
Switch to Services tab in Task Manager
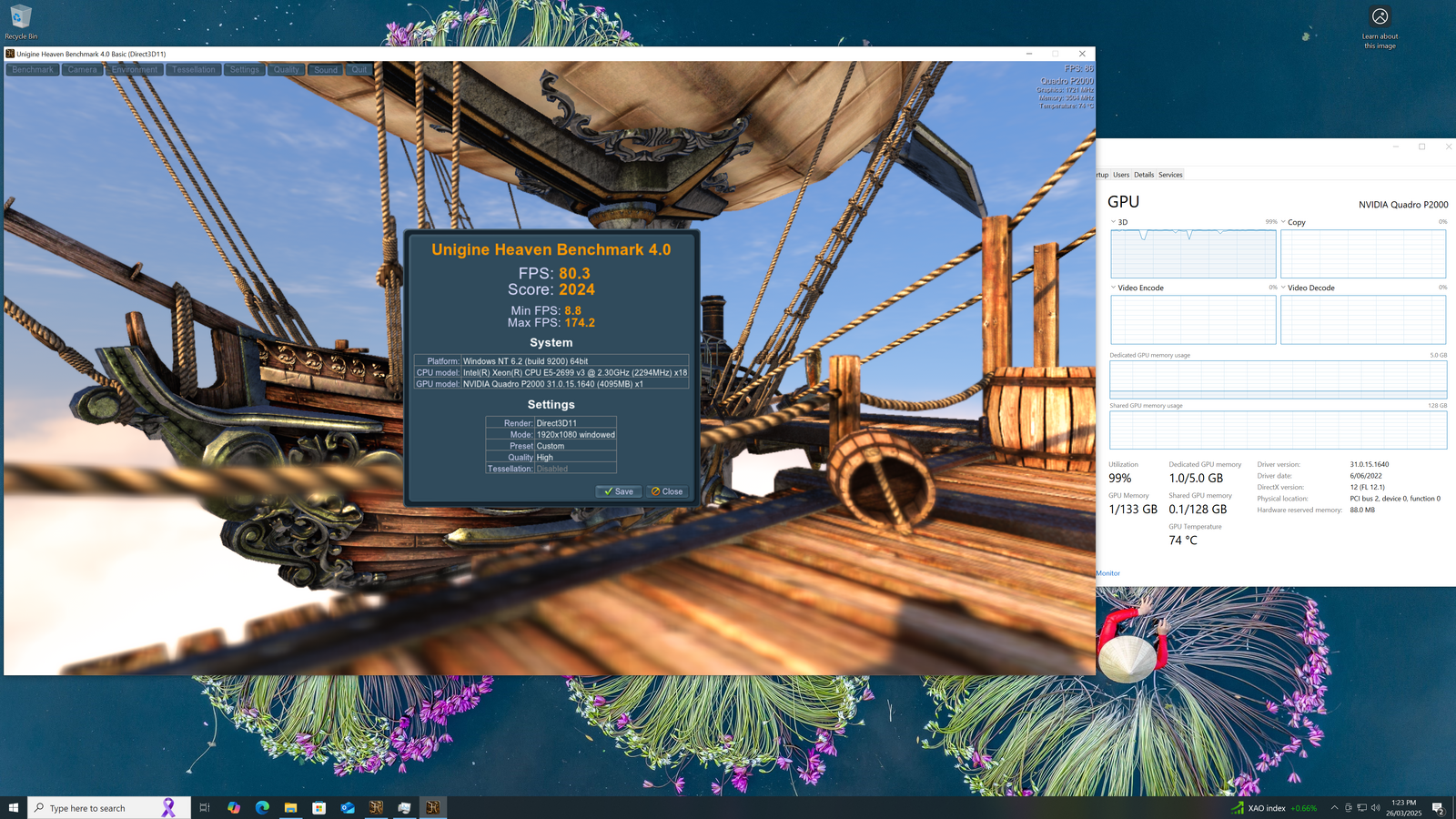tap(1170, 175)
